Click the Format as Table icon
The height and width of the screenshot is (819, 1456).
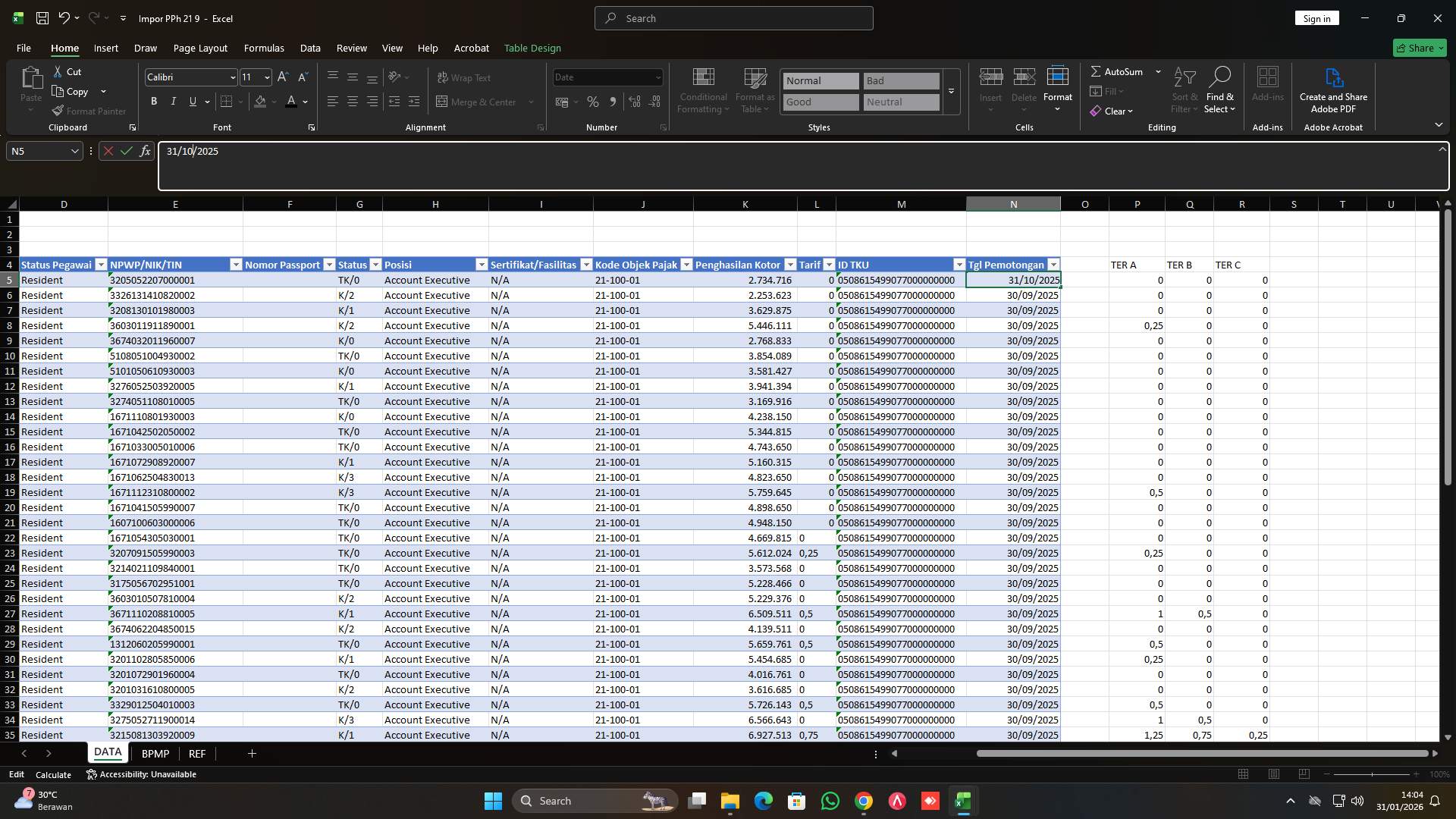(x=755, y=91)
